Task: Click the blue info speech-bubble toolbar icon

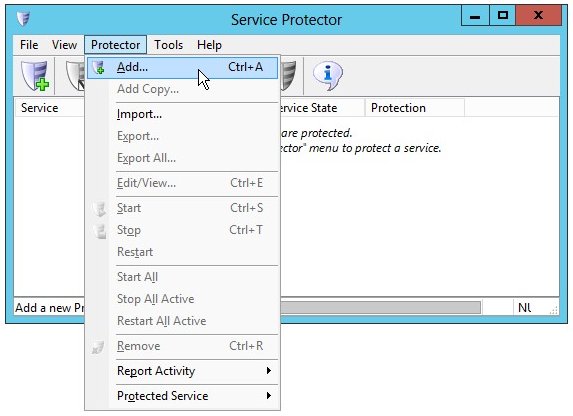Action: click(328, 75)
